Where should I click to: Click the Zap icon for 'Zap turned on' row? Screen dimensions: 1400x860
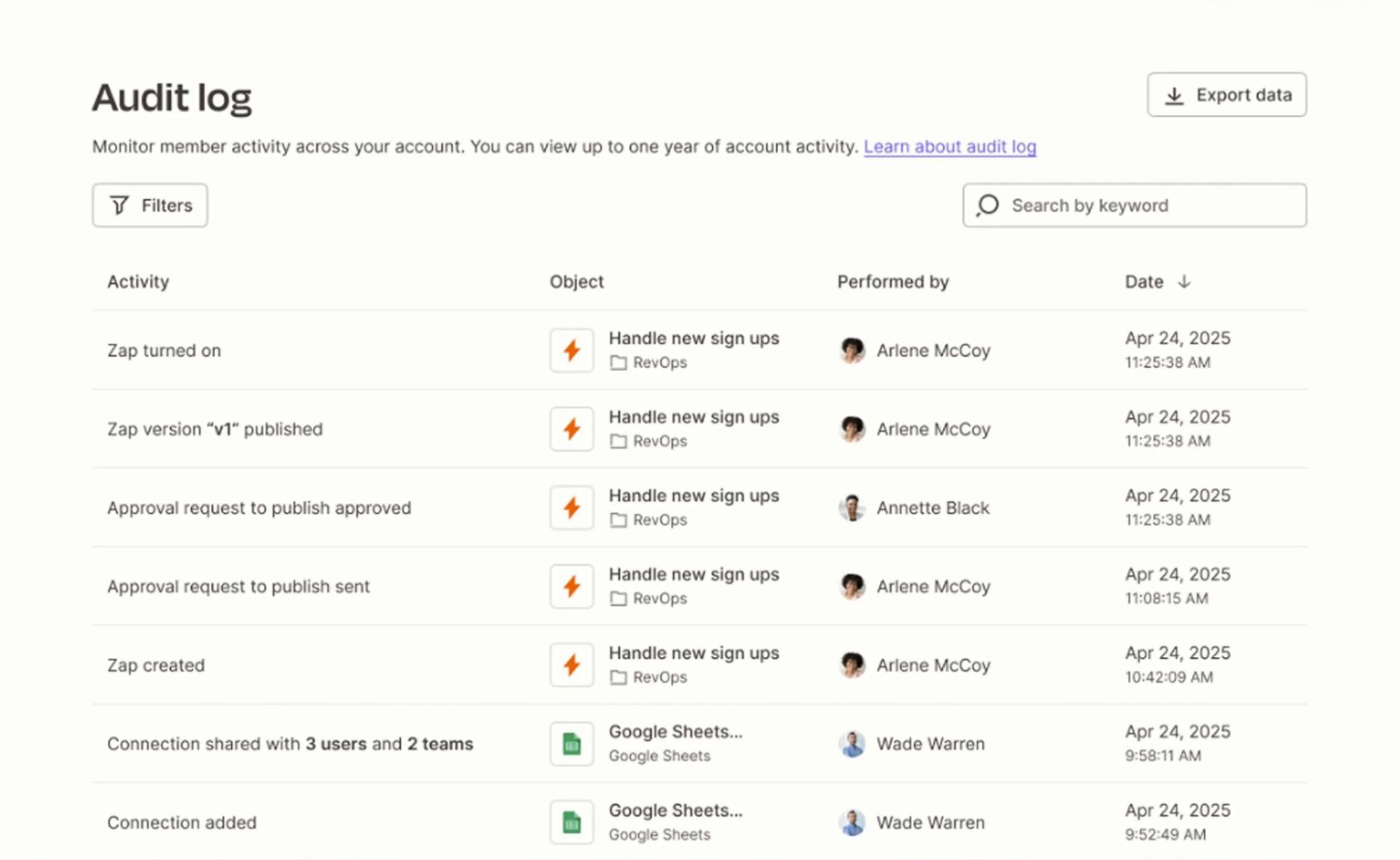coord(571,350)
